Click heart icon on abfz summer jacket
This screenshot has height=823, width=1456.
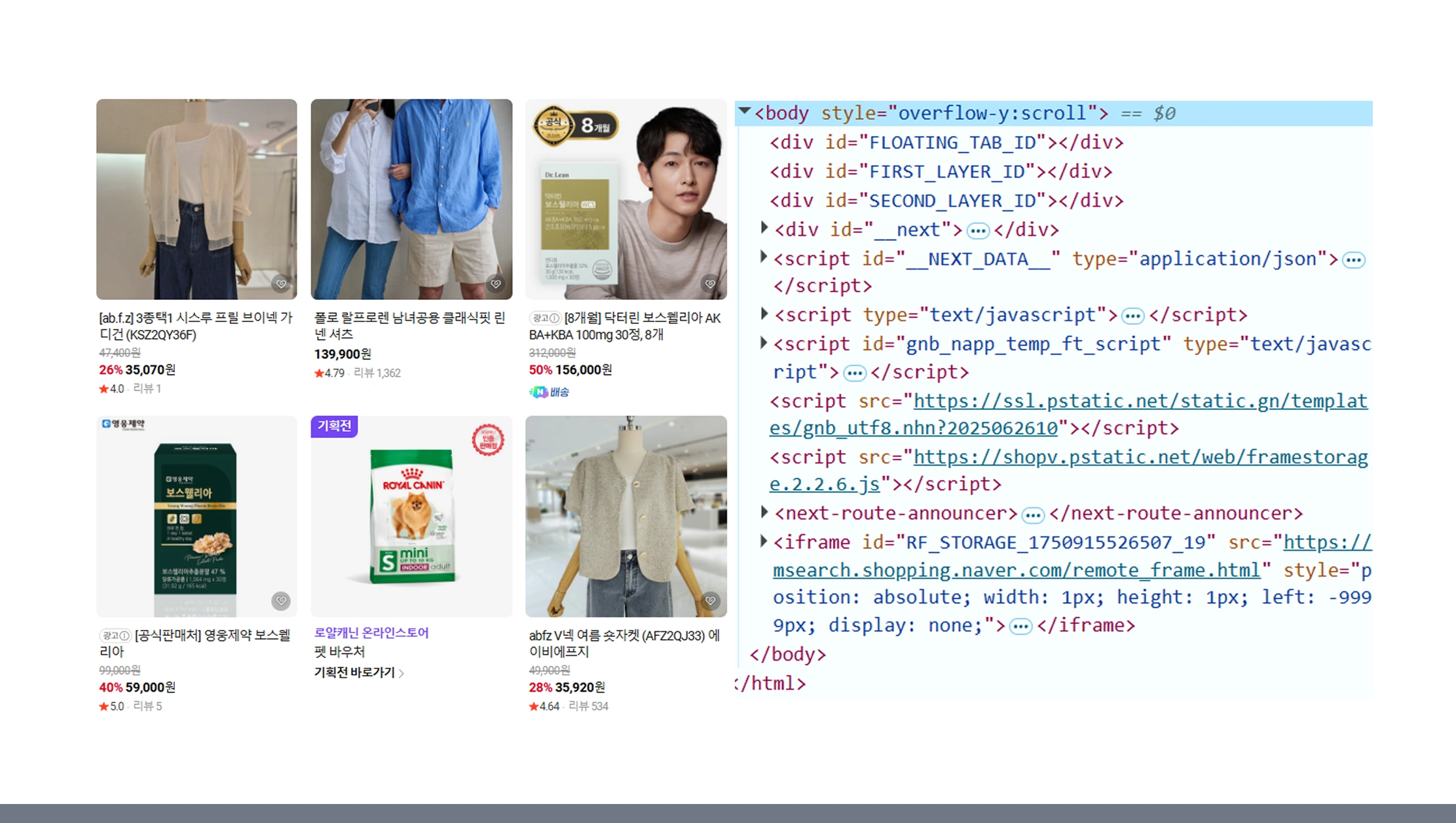point(710,600)
